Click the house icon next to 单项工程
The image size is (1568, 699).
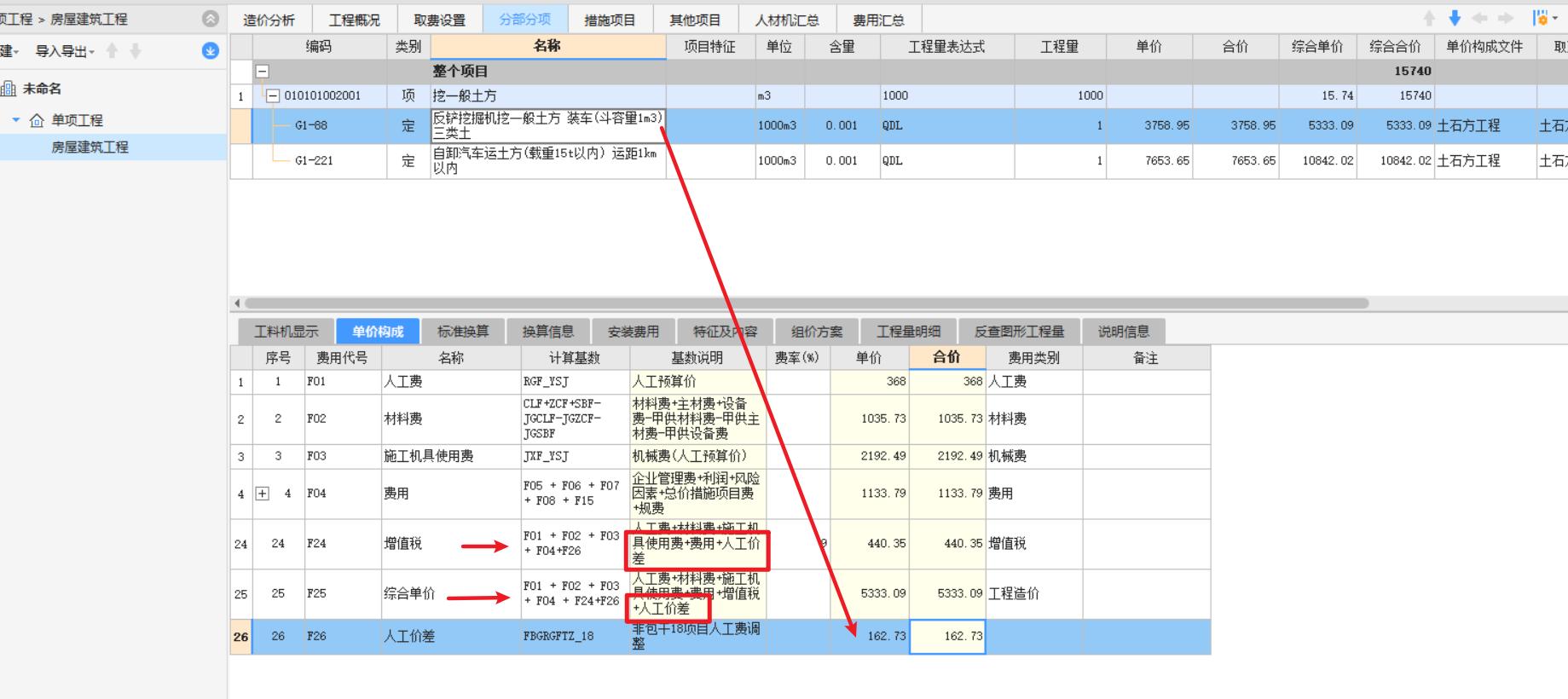37,120
